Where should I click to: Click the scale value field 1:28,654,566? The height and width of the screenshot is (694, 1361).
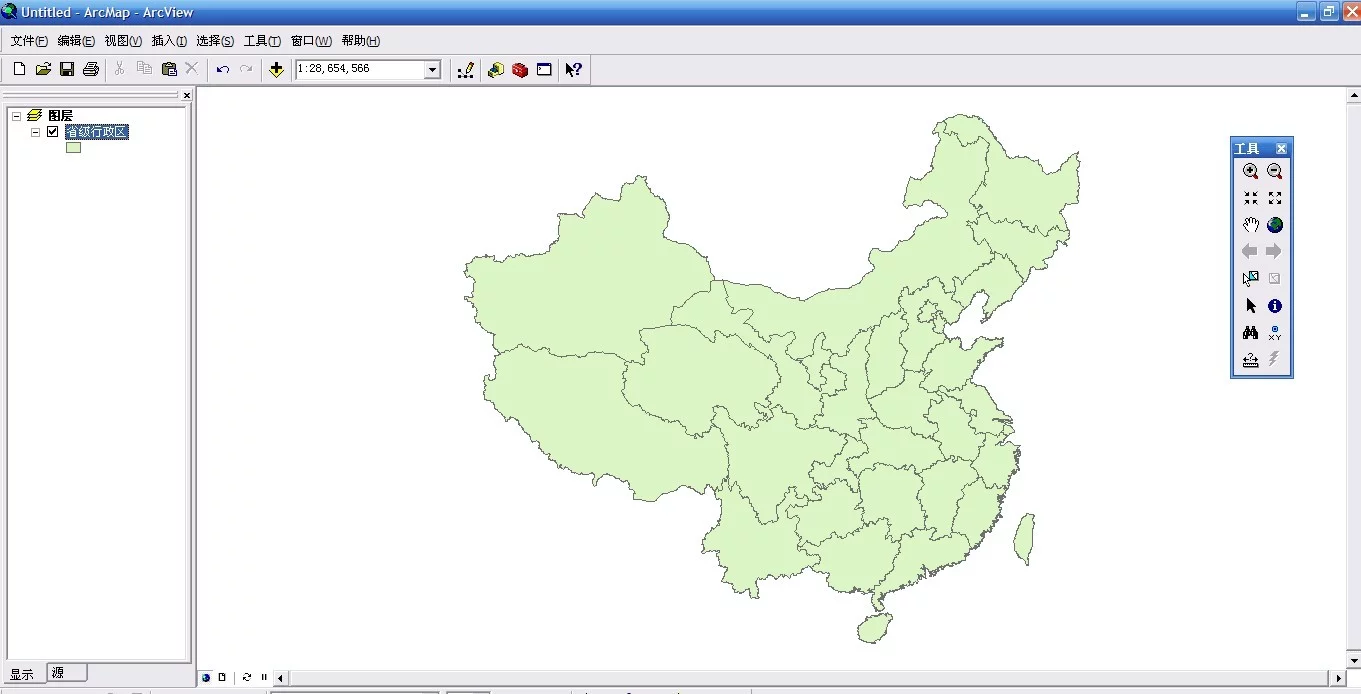click(x=360, y=69)
